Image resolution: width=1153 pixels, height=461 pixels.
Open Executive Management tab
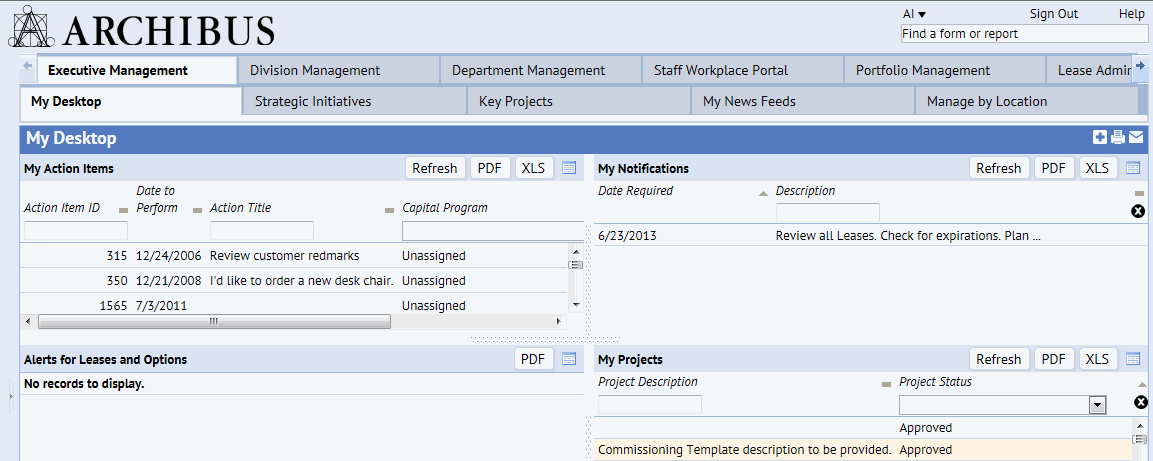click(x=137, y=70)
